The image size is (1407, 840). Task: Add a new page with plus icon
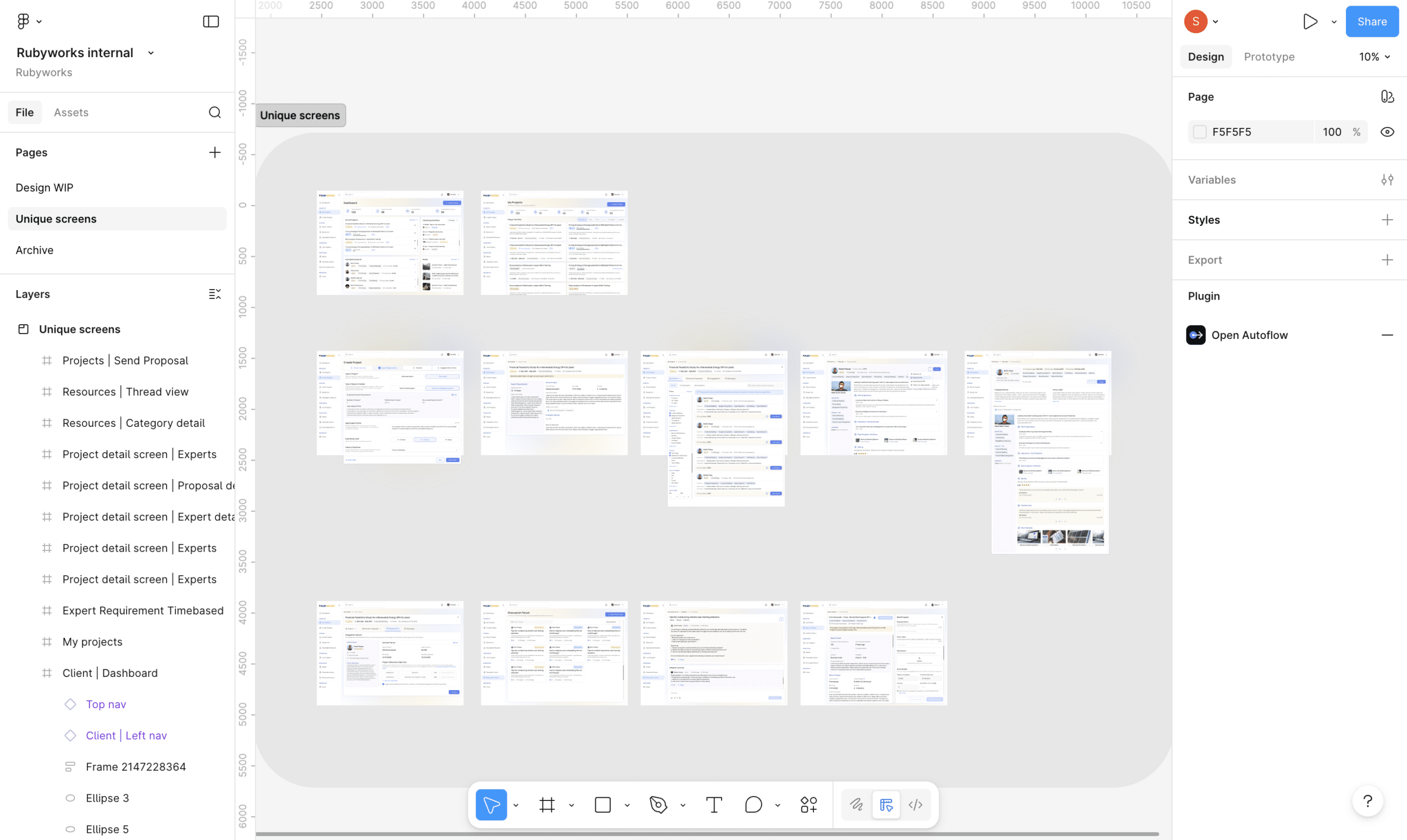click(x=214, y=152)
